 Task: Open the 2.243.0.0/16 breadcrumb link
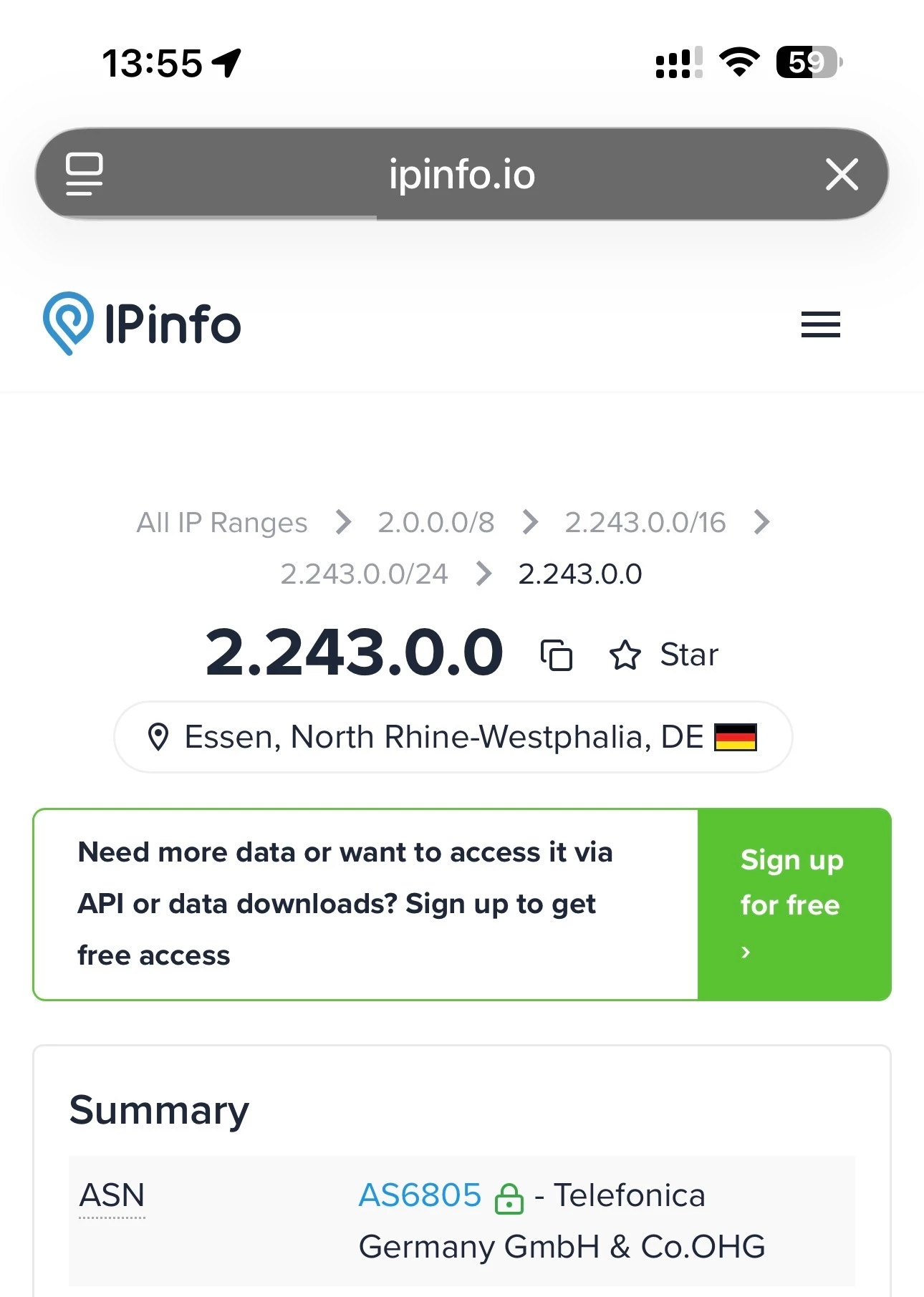[645, 522]
